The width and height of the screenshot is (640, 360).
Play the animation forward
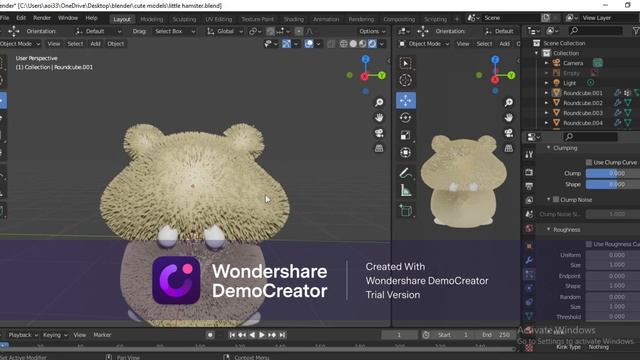point(262,335)
